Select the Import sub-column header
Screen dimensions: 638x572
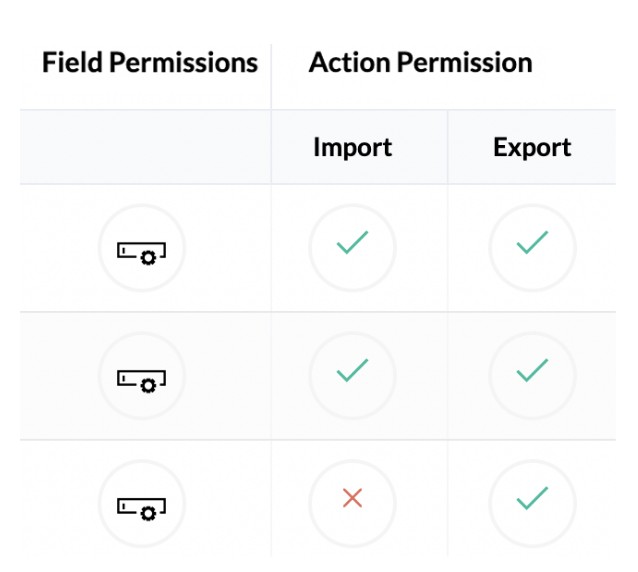(352, 148)
